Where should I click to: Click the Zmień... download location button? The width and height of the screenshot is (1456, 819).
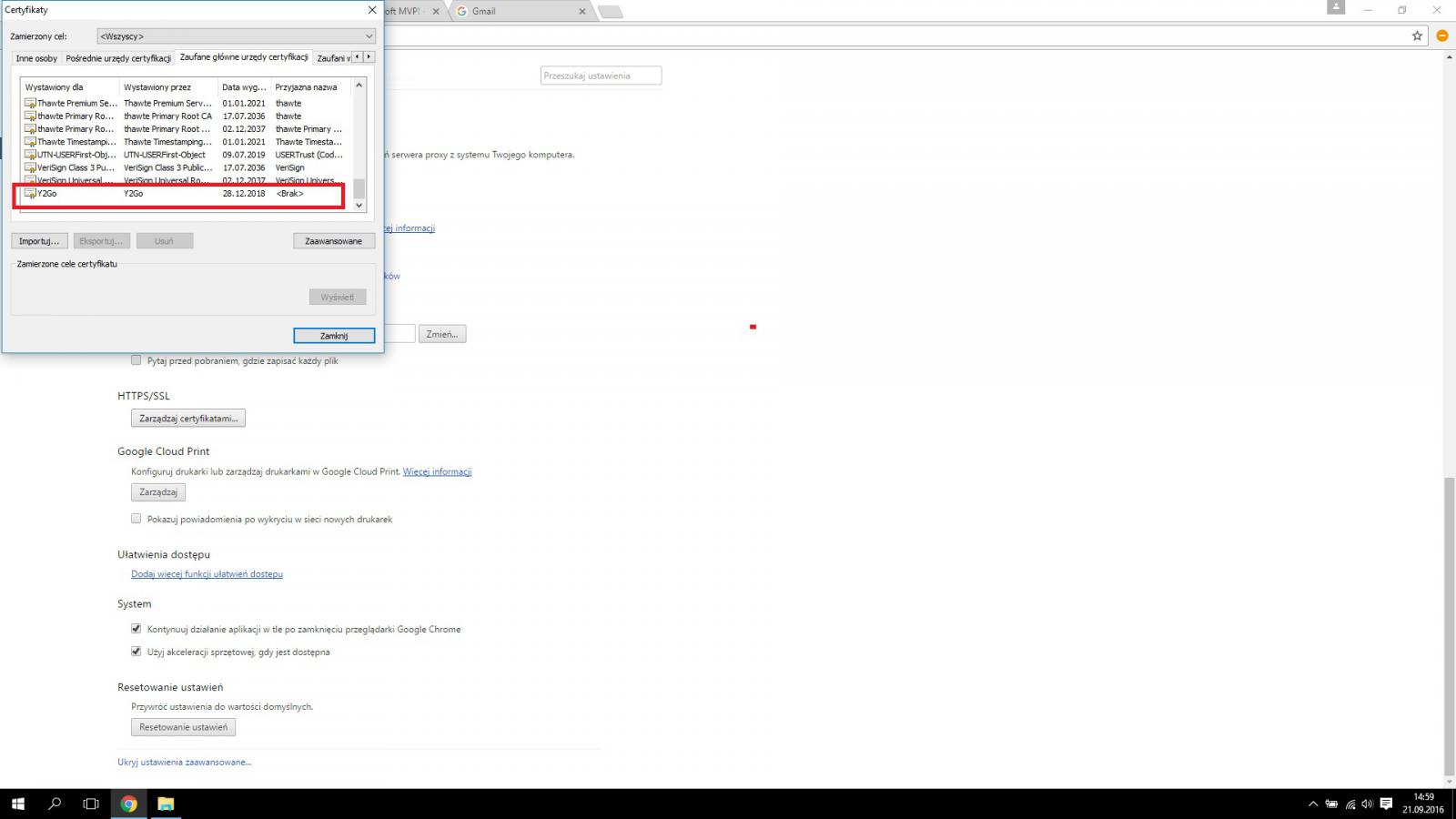pyautogui.click(x=442, y=334)
